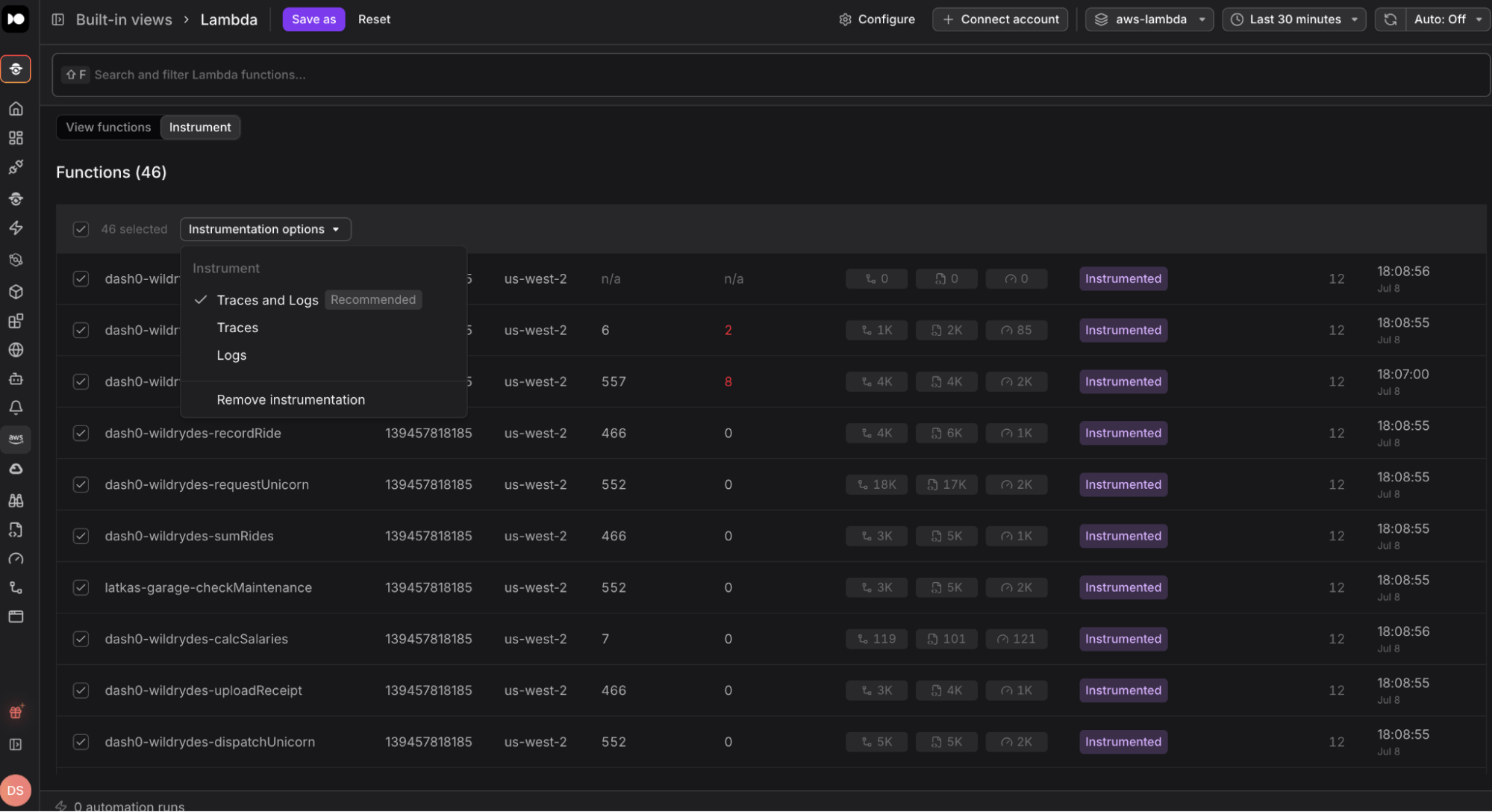Uncheck the checkbox of the 18:07:00 row
Screen dimensions: 1492x812
coord(81,381)
